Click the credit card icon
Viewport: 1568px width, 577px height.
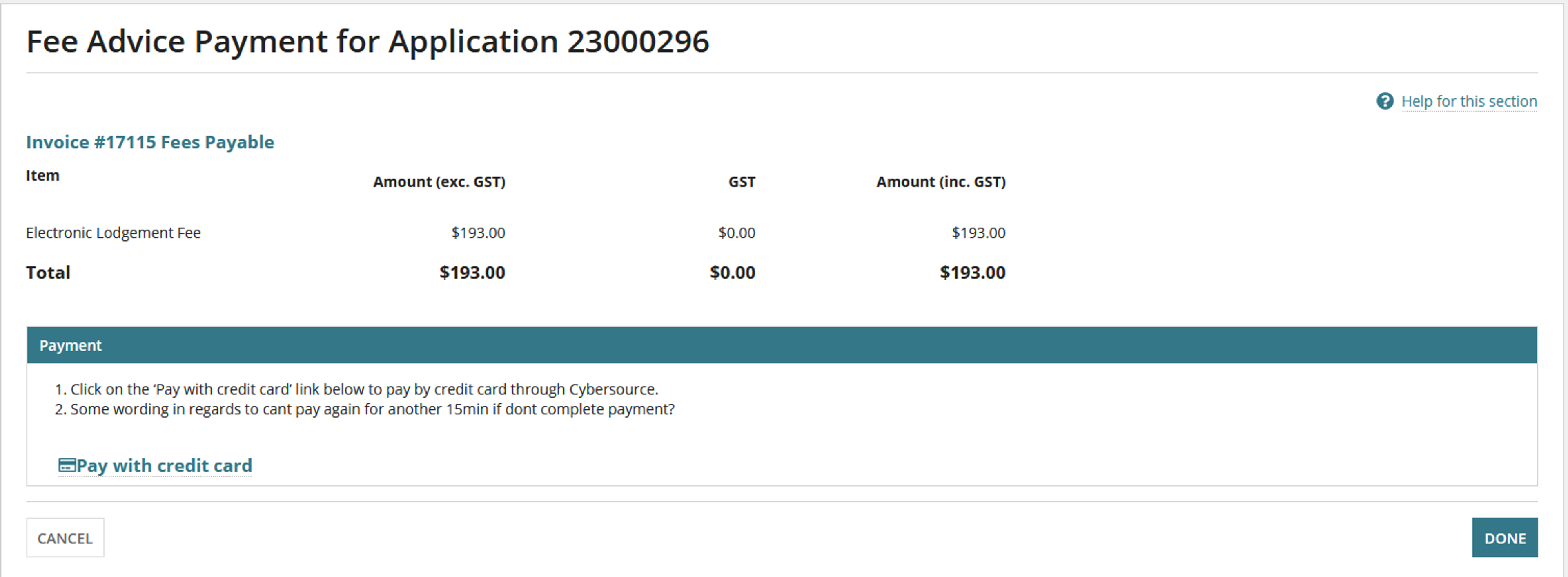[x=66, y=465]
